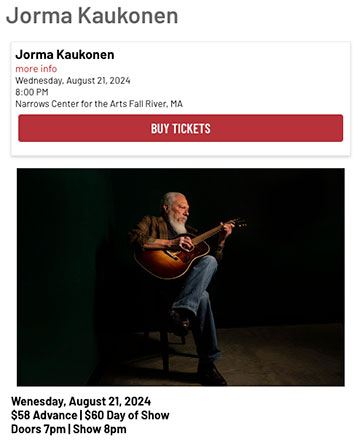Click the bold 'Wenesday, August 21, 2024' line

(81, 401)
